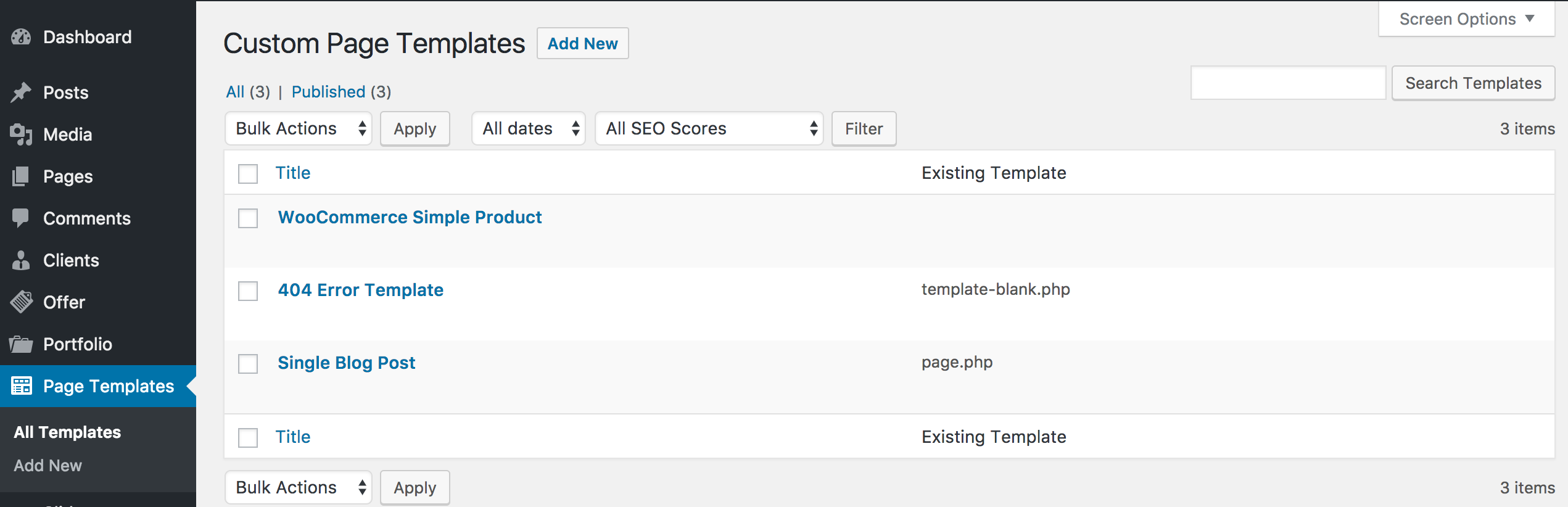
Task: Click the Dashboard gauge icon
Action: [21, 37]
